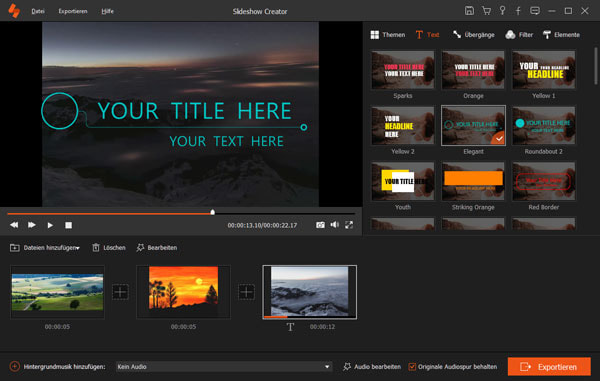
Task: Play the slideshow preview
Action: pos(50,225)
